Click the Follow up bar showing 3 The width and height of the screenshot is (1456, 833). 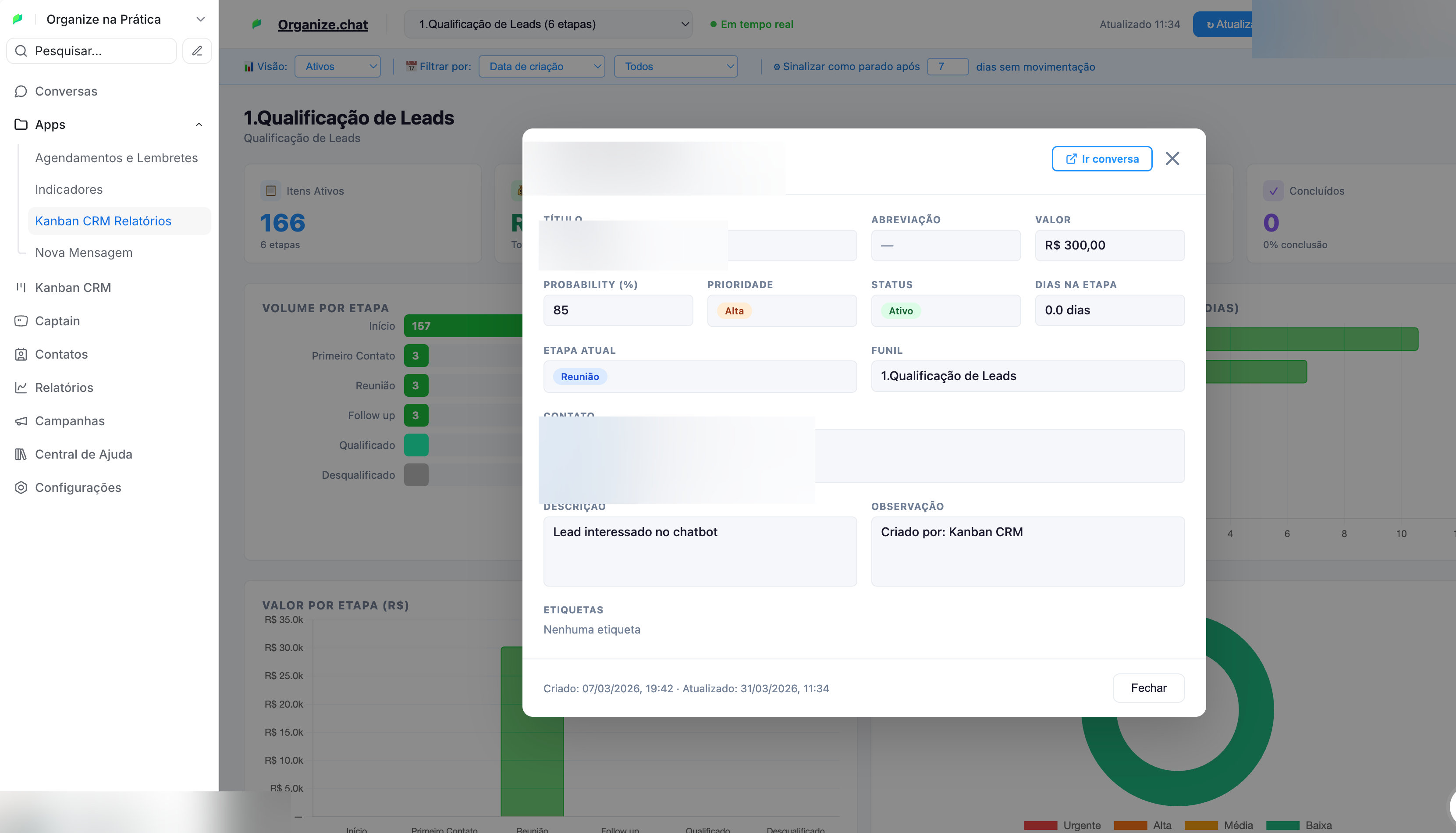point(416,415)
